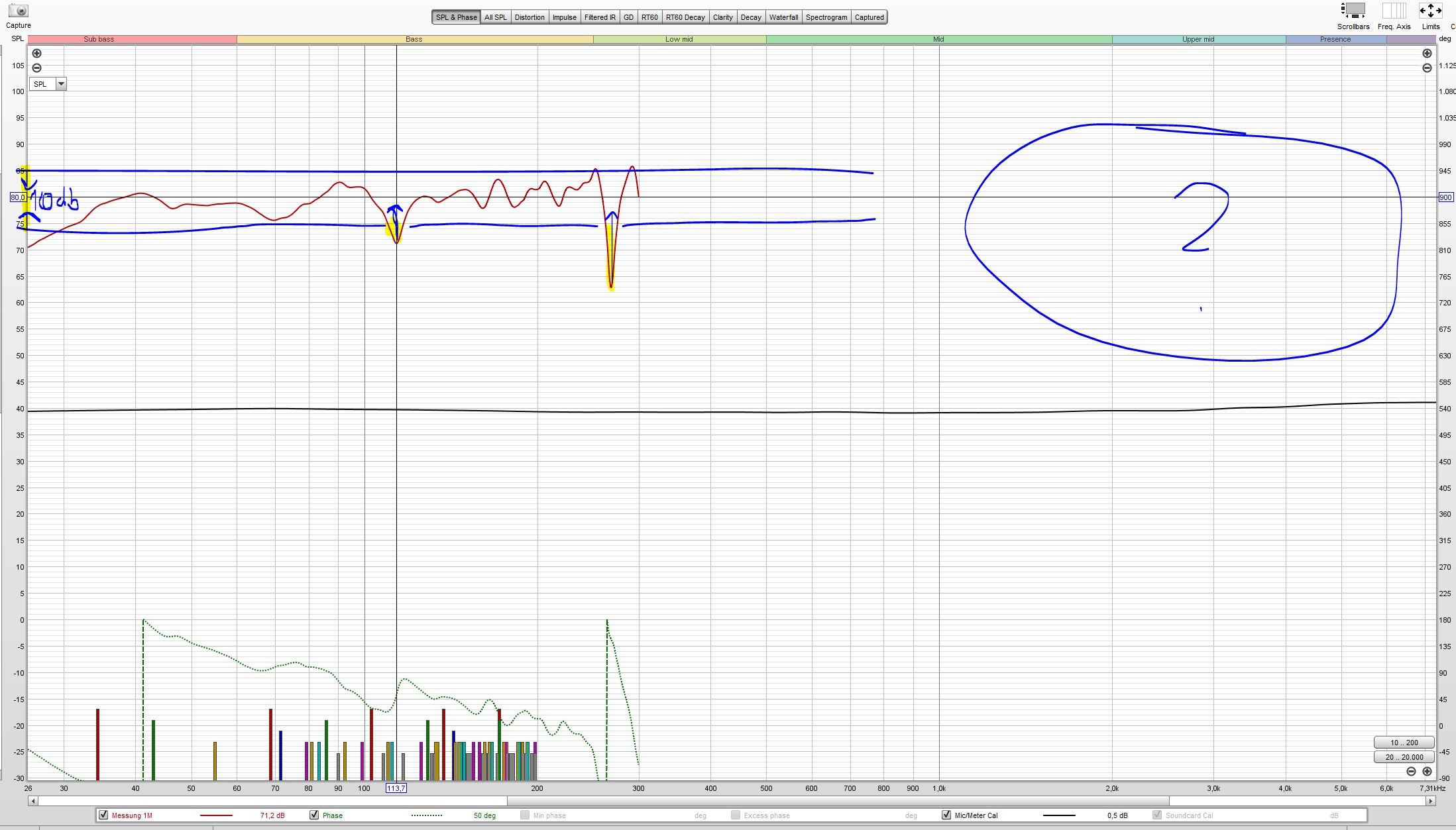This screenshot has height=830, width=1456.
Task: Click the 20 .. 20.000 range button
Action: [1404, 756]
